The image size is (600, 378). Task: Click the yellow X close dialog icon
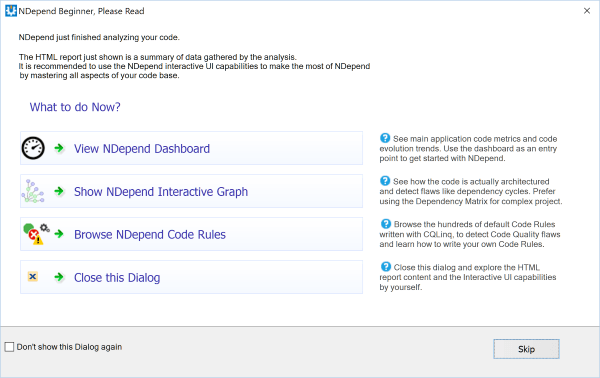pos(33,276)
